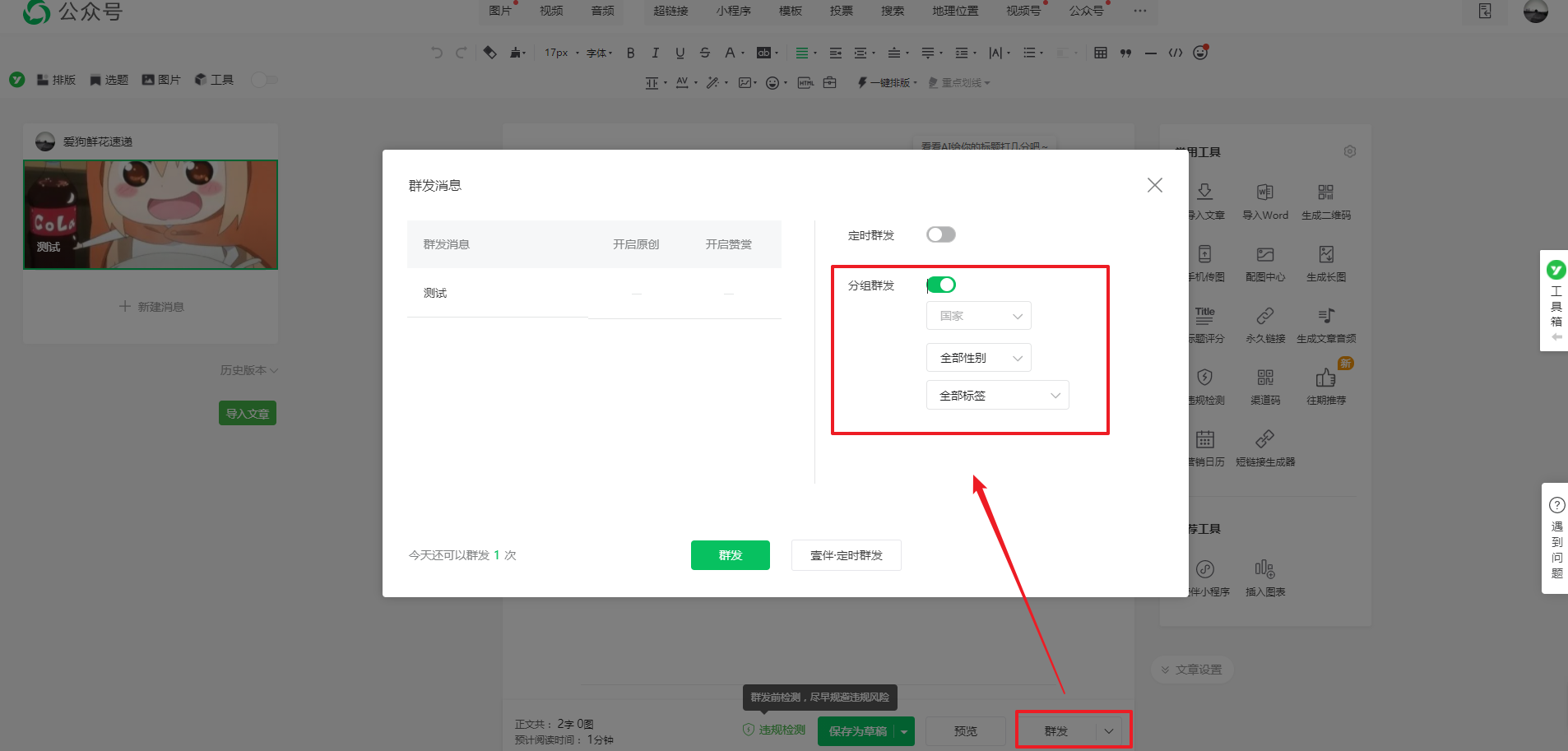Click the 开启原创 column header

(x=635, y=244)
